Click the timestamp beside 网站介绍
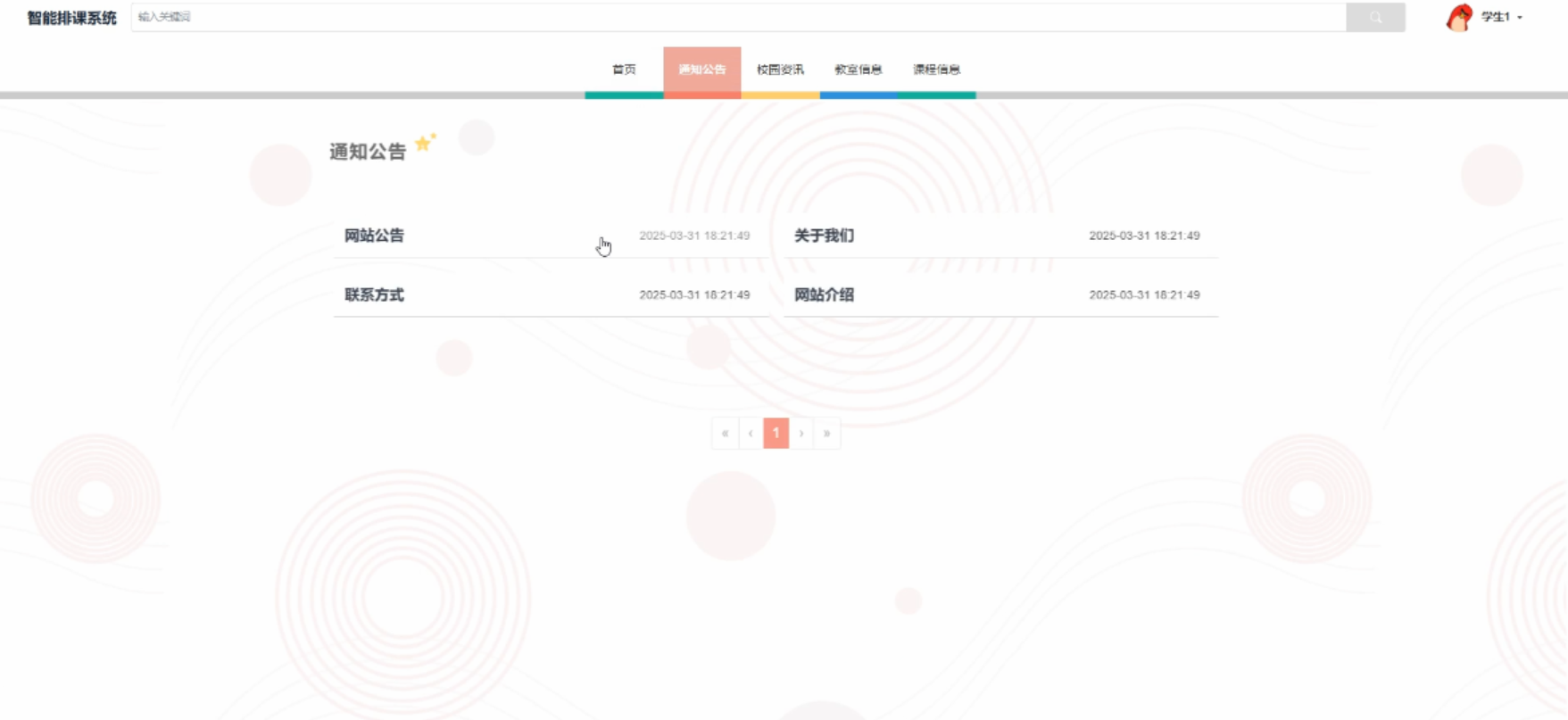Viewport: 1568px width, 720px height. (1144, 294)
